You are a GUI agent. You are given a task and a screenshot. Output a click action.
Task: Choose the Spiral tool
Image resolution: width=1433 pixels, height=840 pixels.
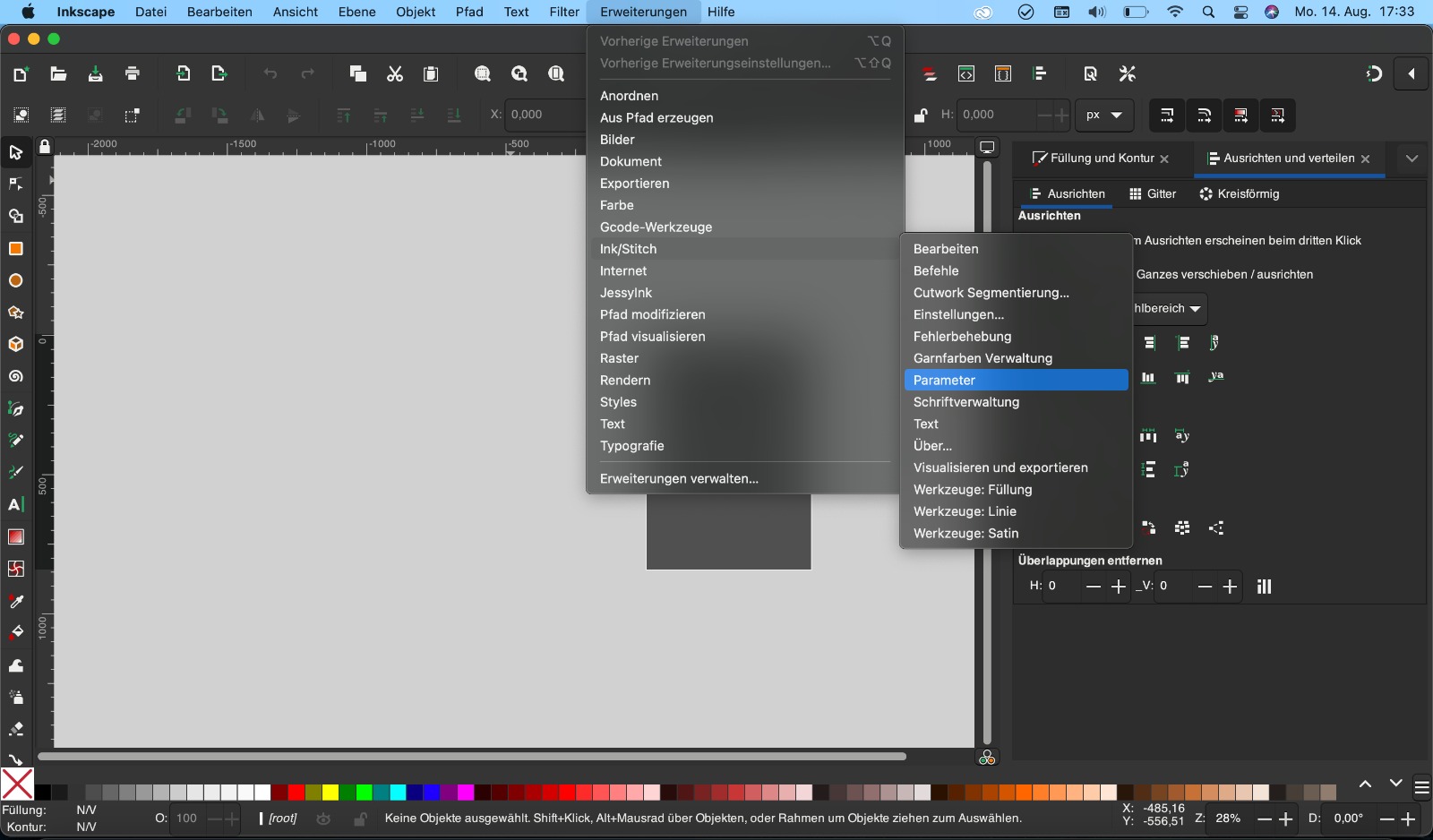(x=15, y=377)
